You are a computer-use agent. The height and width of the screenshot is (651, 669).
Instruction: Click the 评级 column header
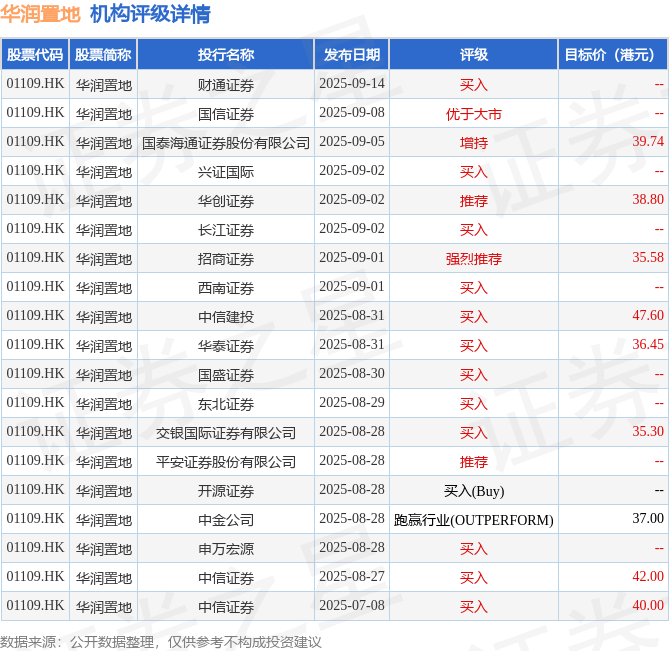[x=474, y=55]
